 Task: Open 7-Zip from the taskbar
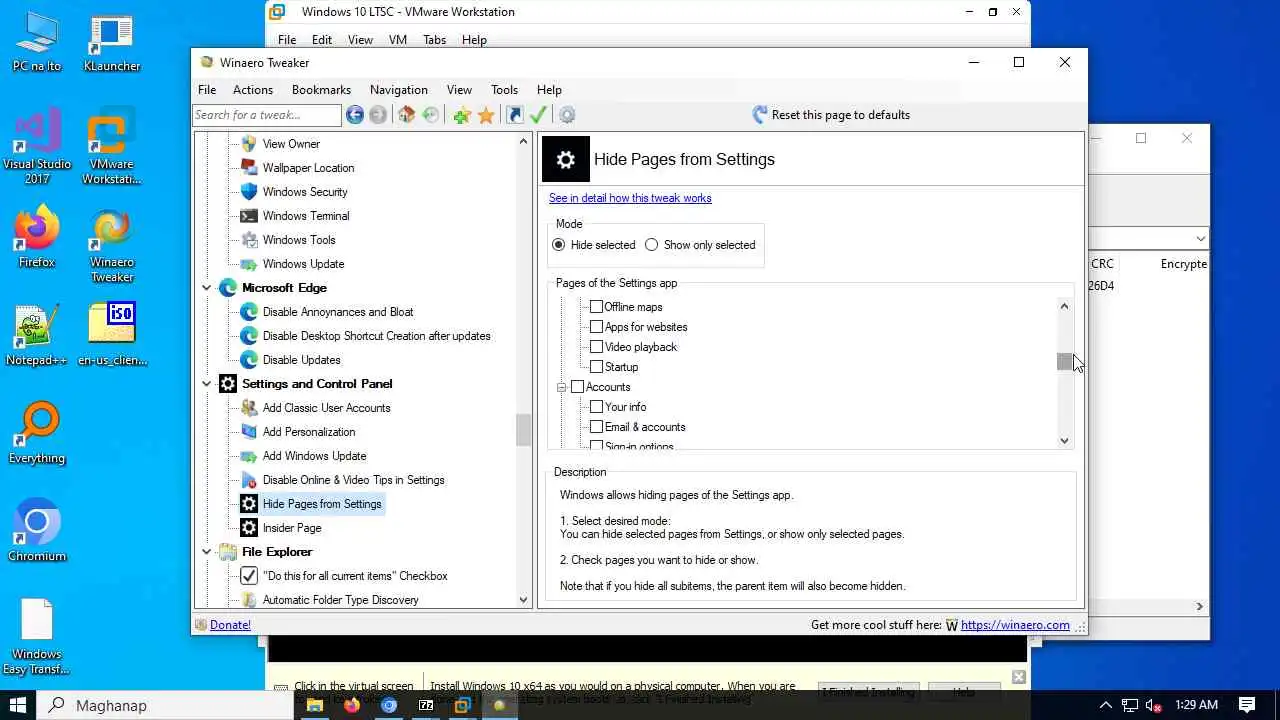(x=426, y=705)
